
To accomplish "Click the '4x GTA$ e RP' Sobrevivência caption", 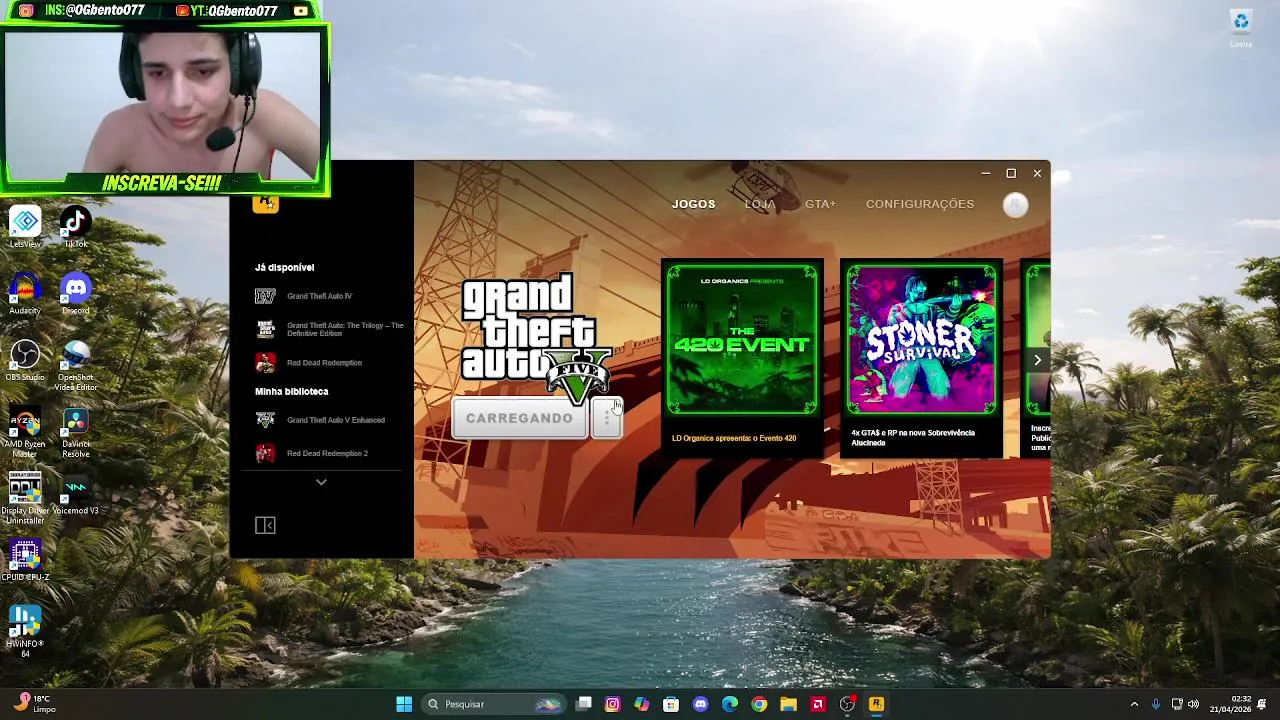I will pos(913,438).
